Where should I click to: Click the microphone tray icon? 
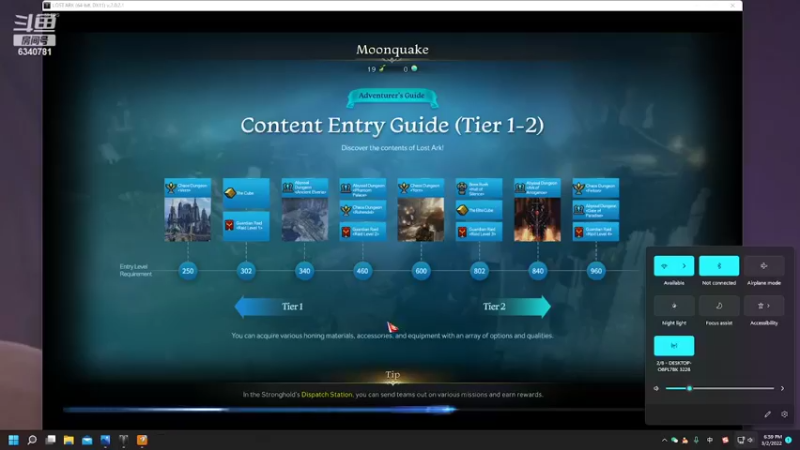(696, 440)
